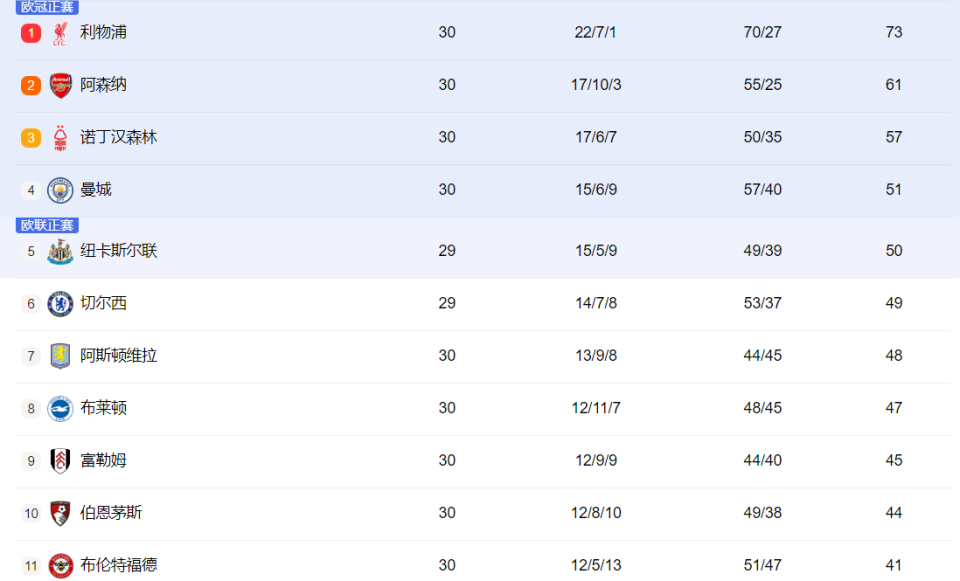Open the 纽卡斯尔联 team name
This screenshot has height=581, width=960.
118,250
